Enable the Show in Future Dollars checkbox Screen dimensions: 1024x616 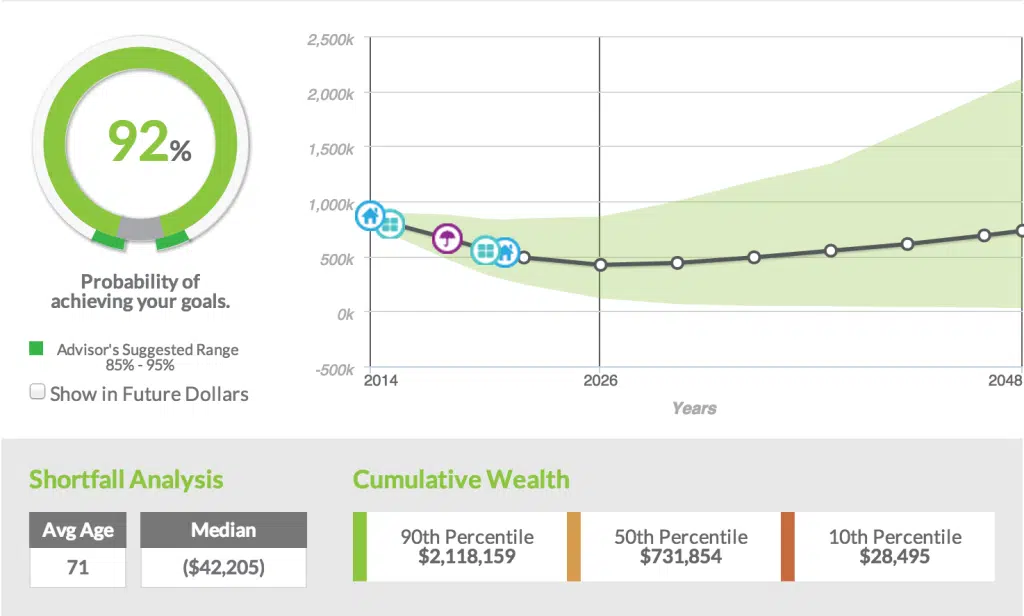[38, 393]
